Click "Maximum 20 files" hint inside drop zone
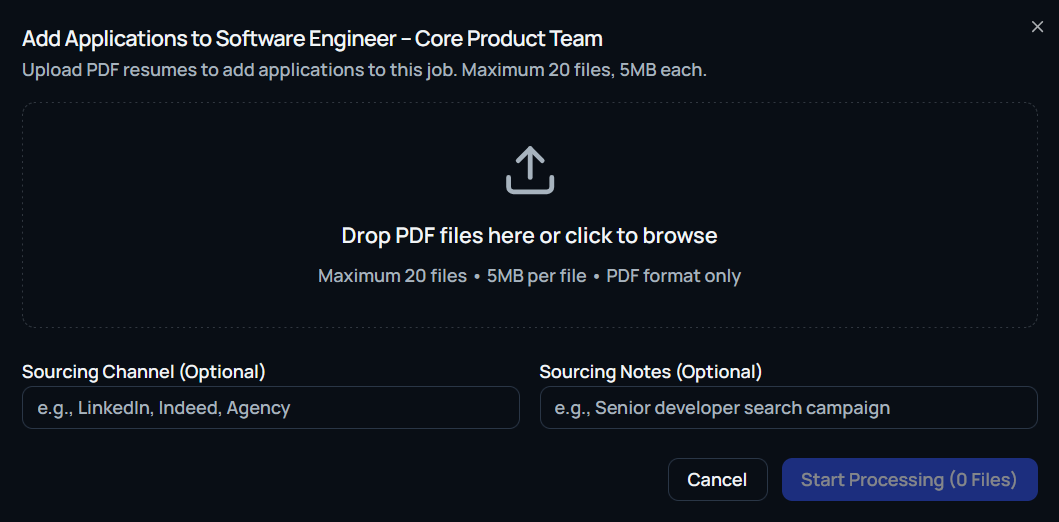Image resolution: width=1059 pixels, height=522 pixels. pyautogui.click(x=392, y=276)
